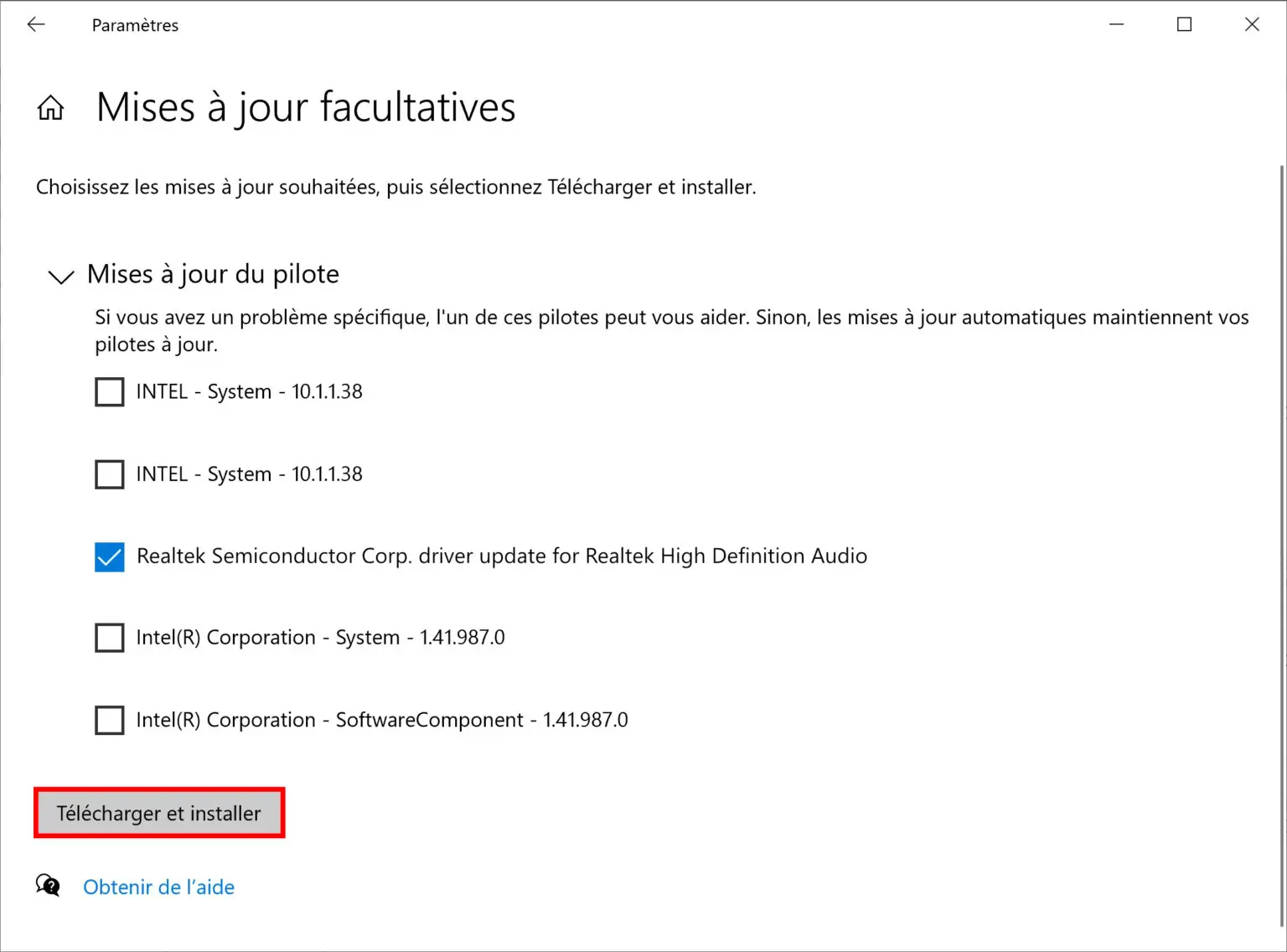Click the home icon beside the page title
The image size is (1287, 952).
(x=50, y=106)
